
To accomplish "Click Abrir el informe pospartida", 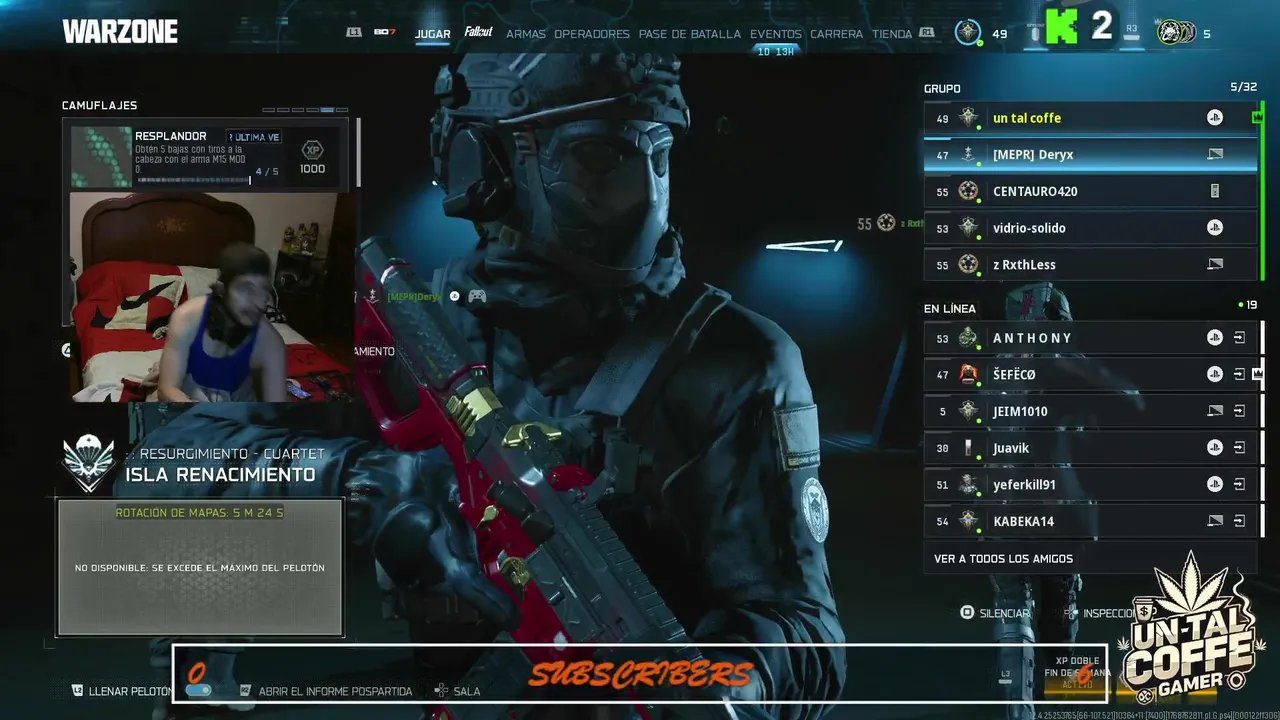I will tap(335, 691).
